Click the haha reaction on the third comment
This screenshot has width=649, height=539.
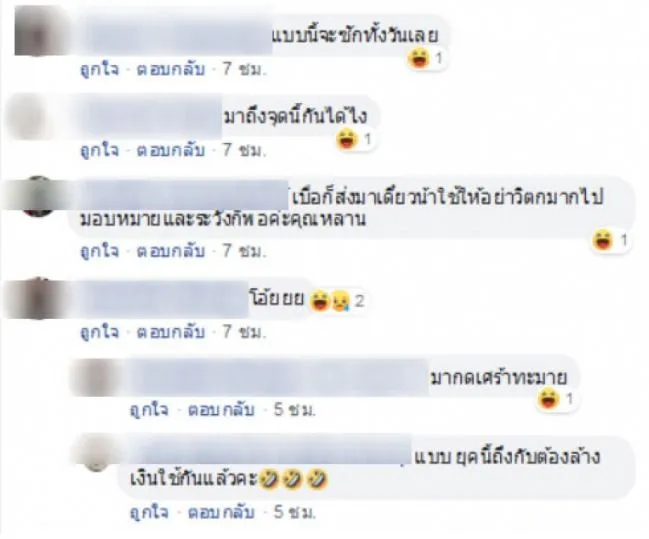(610, 240)
